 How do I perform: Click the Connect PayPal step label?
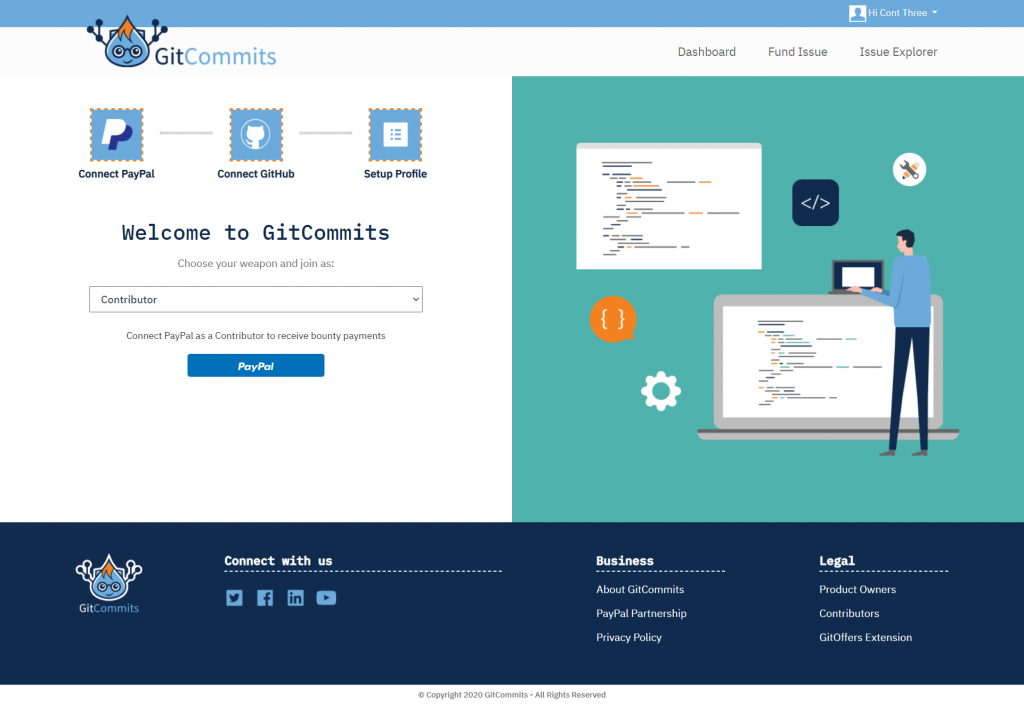pos(116,174)
